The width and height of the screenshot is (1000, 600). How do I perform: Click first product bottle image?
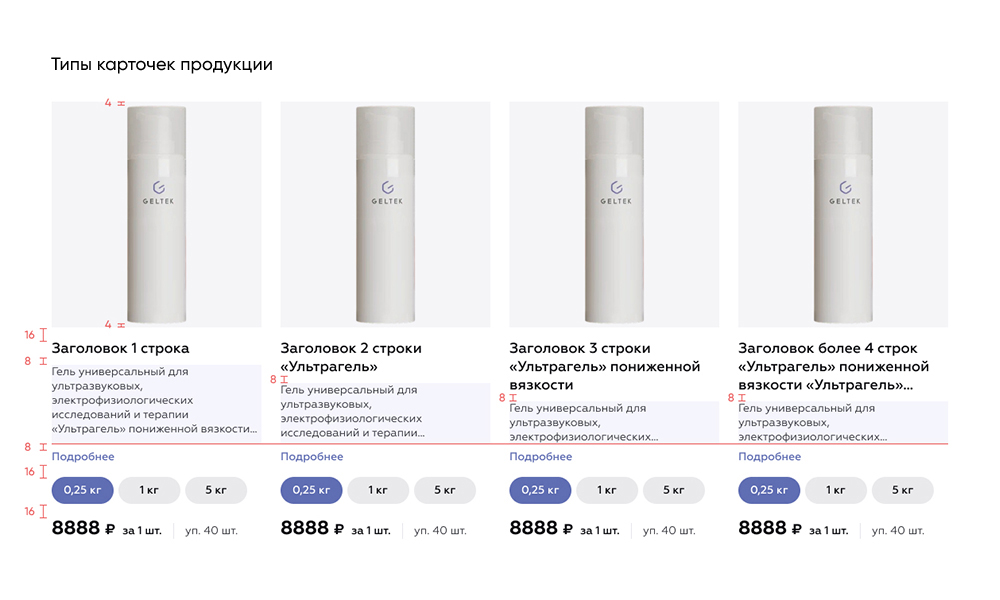point(156,214)
